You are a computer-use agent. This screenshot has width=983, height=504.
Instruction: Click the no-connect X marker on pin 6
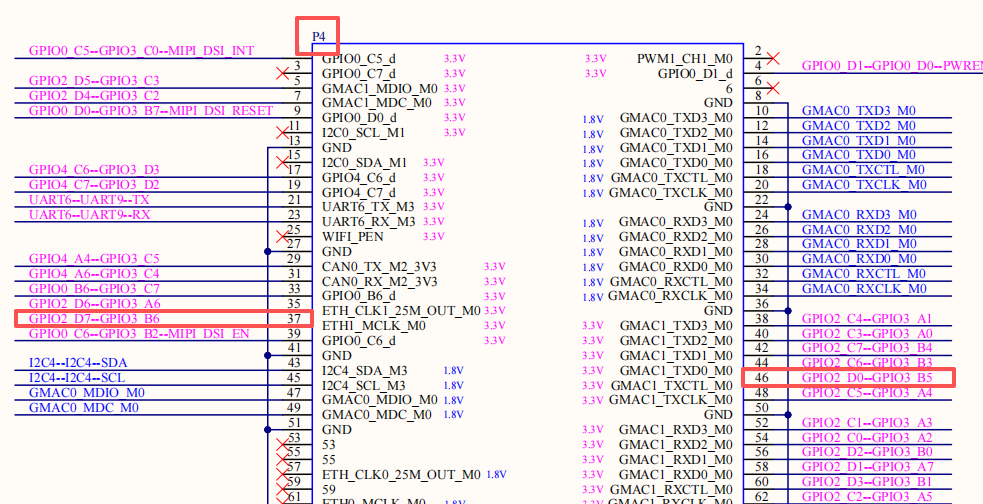773,88
